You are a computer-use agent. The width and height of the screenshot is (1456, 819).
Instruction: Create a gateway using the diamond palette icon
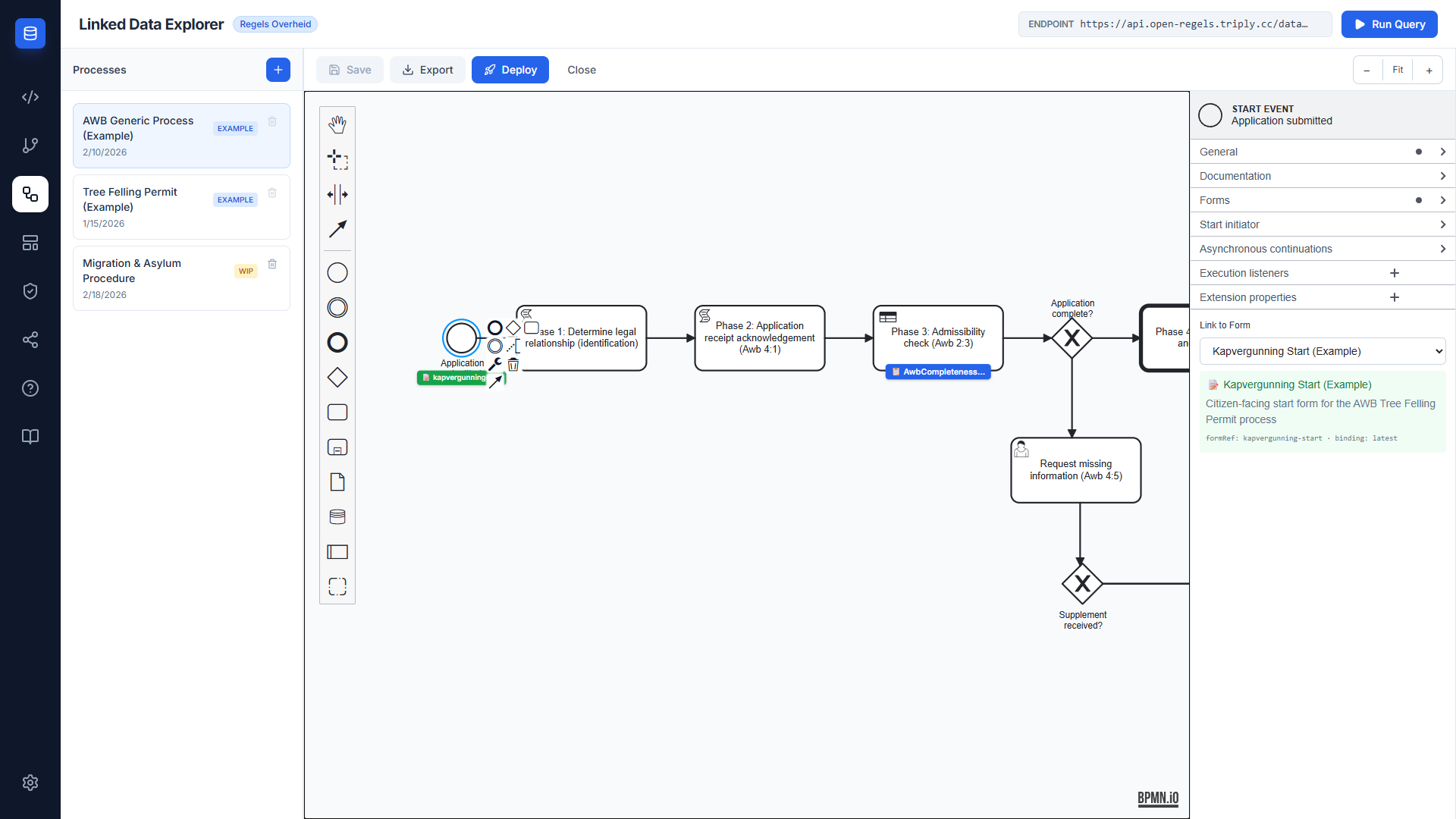[x=337, y=377]
